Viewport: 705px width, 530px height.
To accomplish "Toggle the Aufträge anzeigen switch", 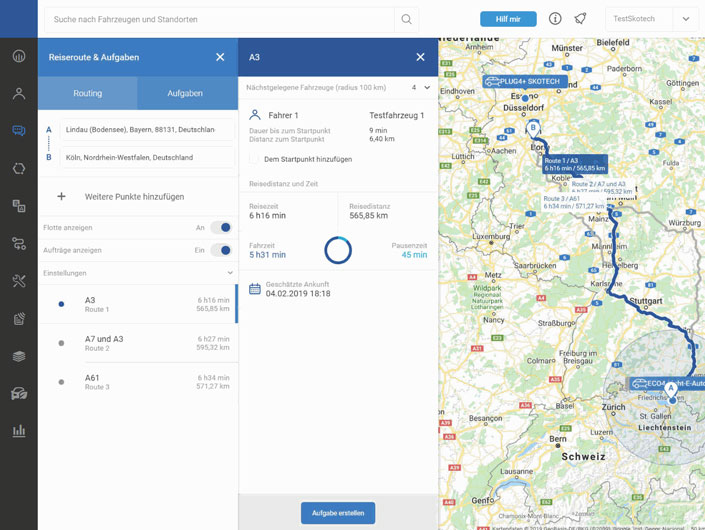I will 220,250.
